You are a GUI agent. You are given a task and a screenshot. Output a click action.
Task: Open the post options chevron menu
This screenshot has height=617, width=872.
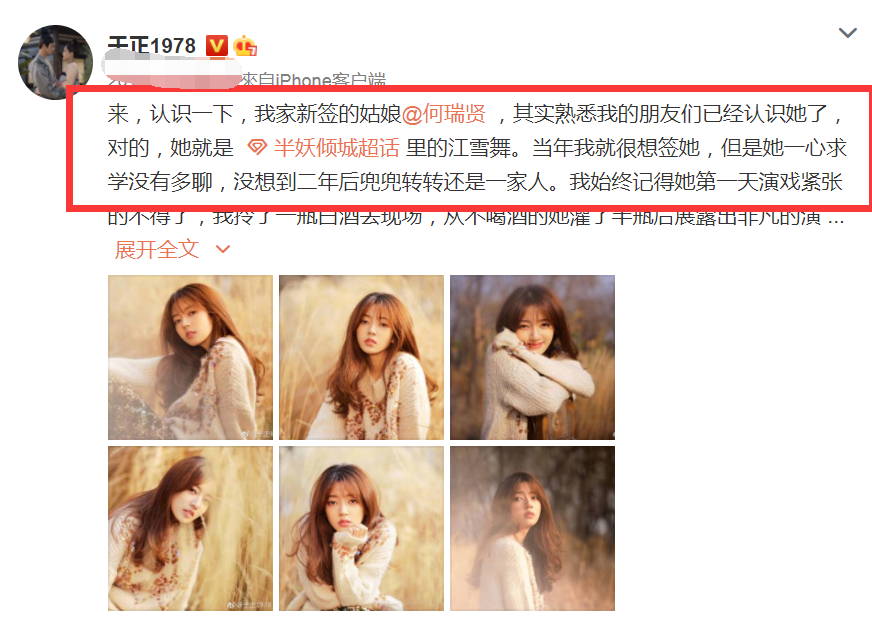[847, 33]
